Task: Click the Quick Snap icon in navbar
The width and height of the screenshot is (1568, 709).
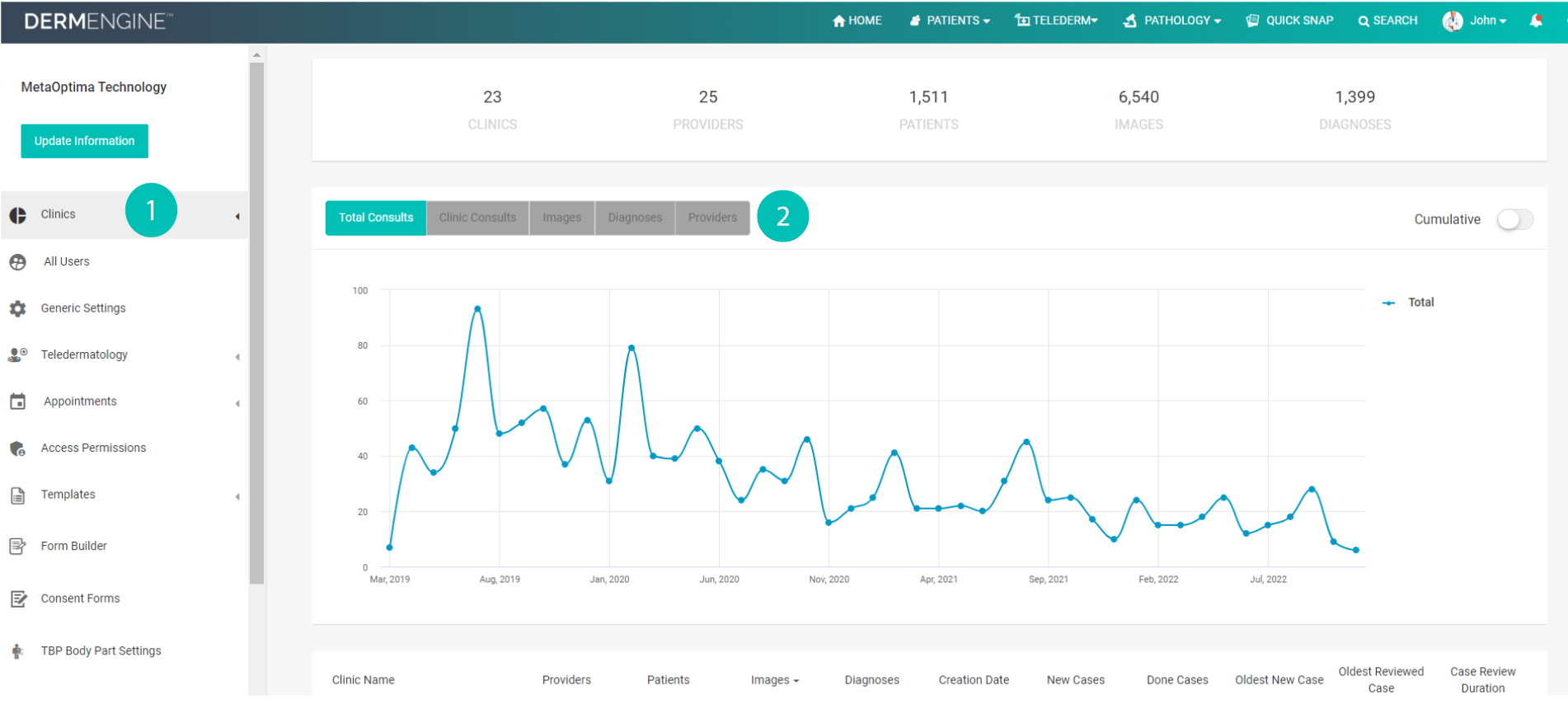Action: (x=1252, y=21)
